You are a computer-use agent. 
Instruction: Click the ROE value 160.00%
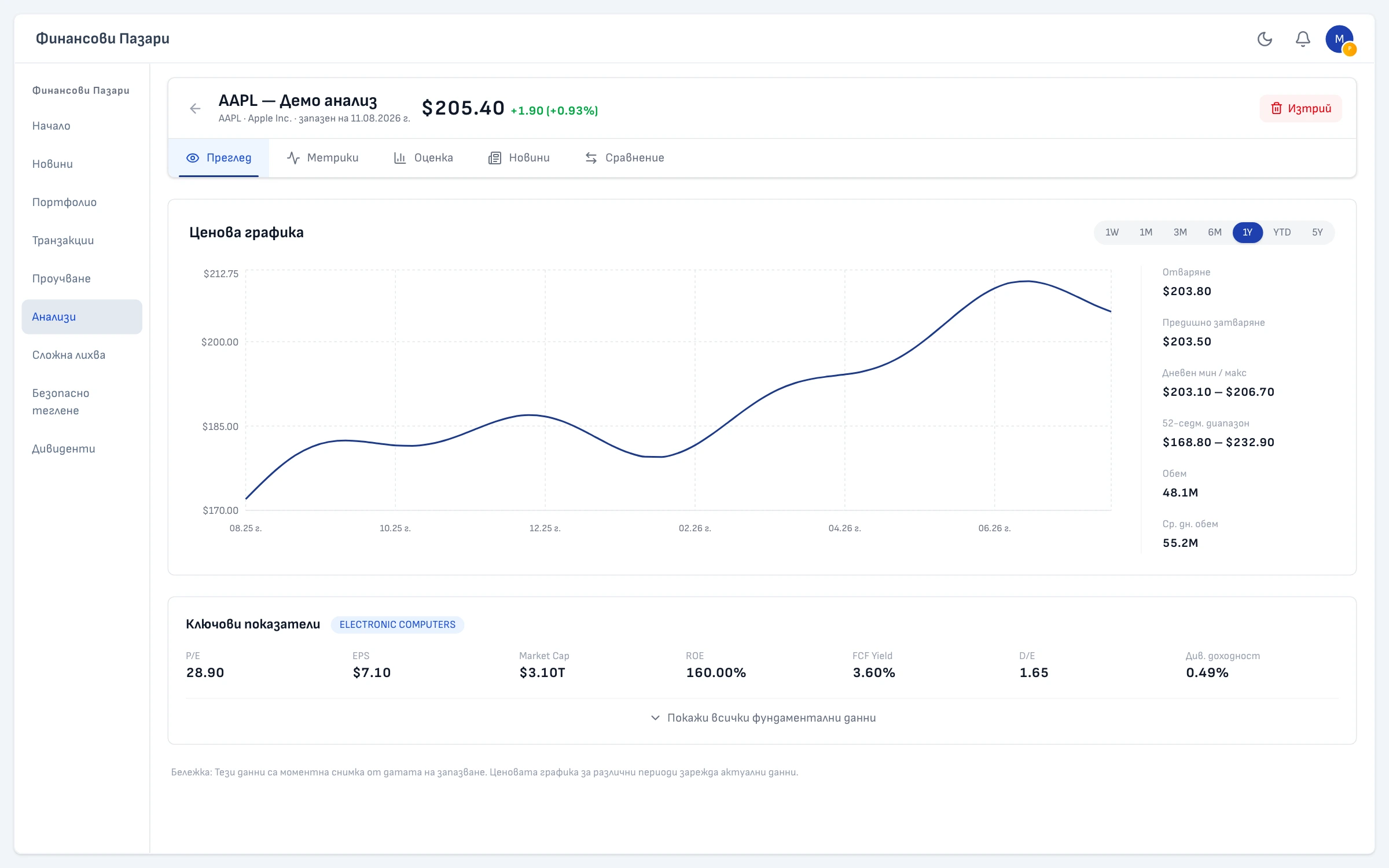point(716,672)
